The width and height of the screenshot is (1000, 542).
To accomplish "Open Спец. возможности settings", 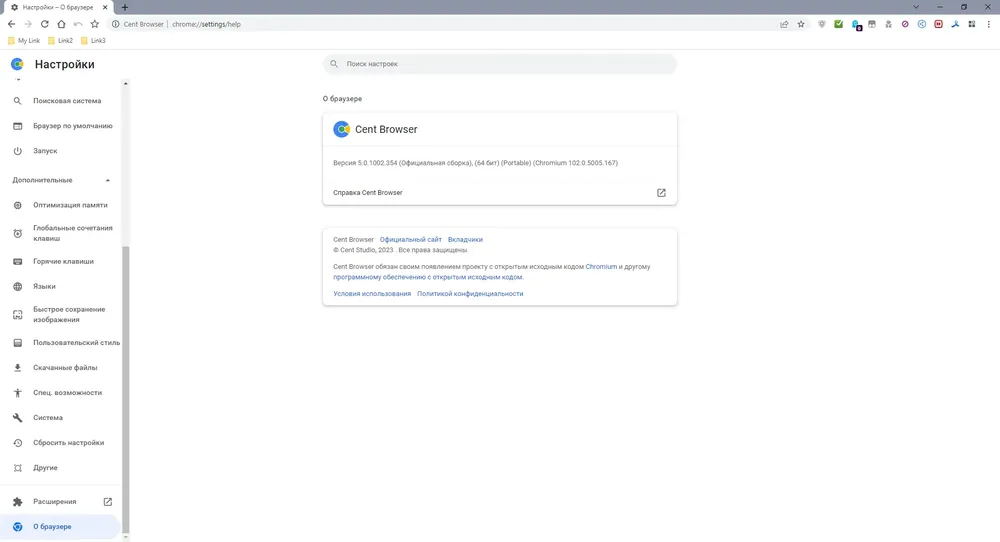I will [x=61, y=393].
